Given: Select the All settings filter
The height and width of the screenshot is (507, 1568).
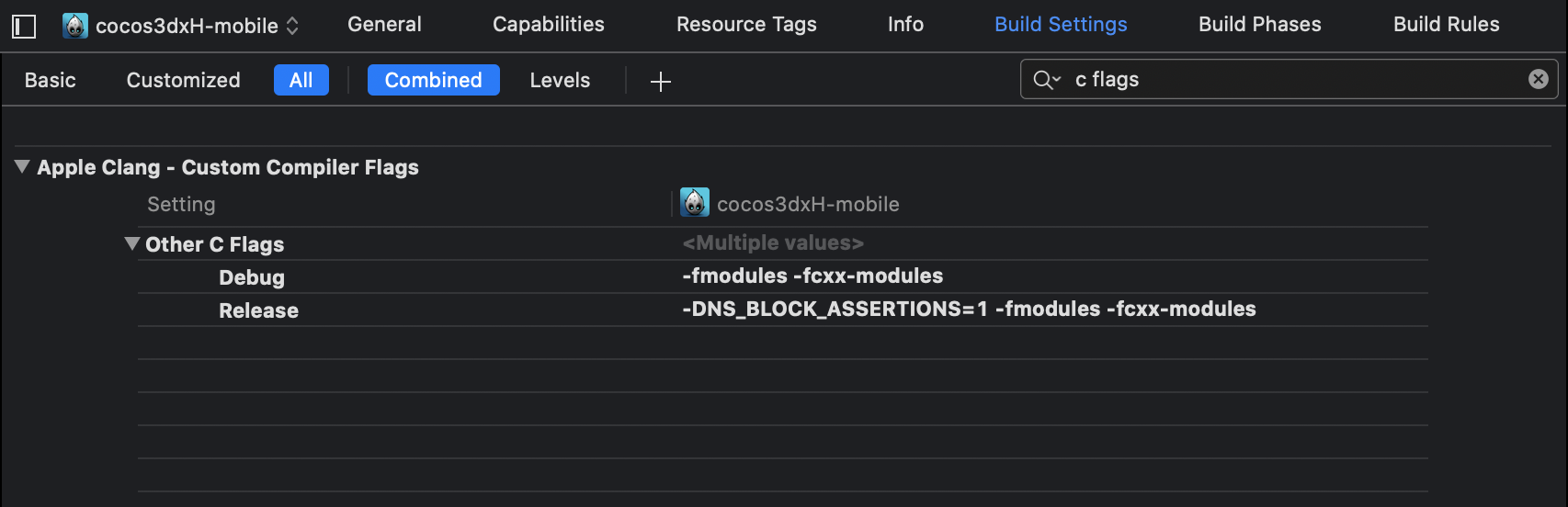Looking at the screenshot, I should coord(301,81).
